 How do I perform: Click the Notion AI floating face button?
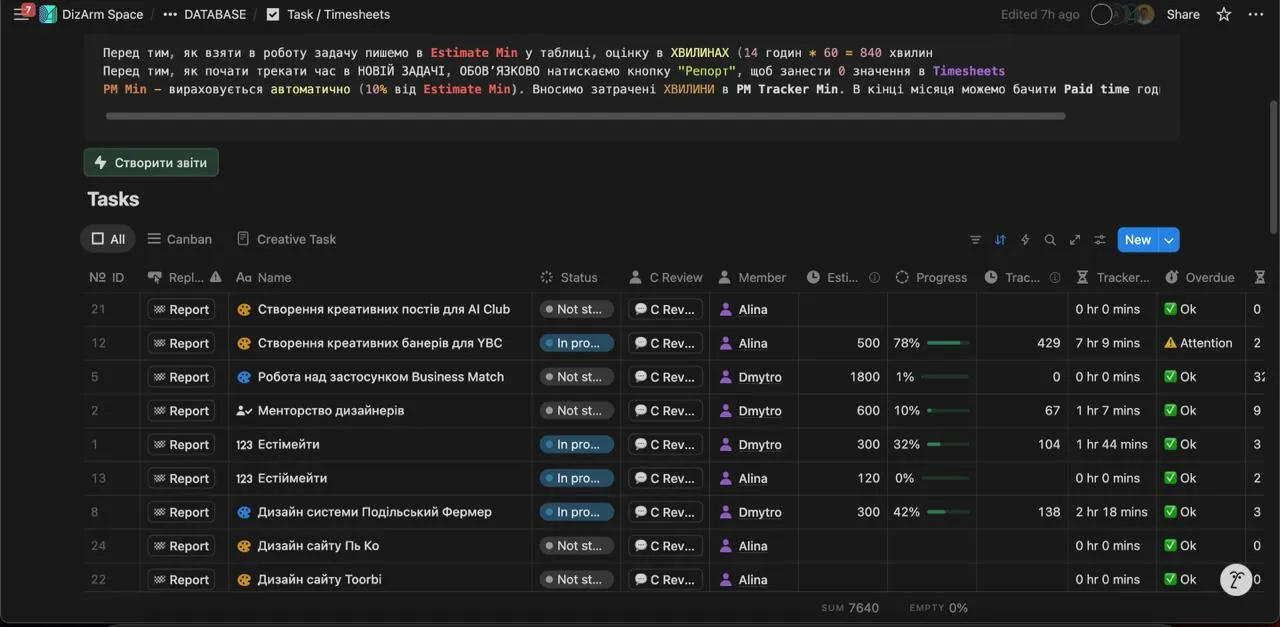point(1236,580)
